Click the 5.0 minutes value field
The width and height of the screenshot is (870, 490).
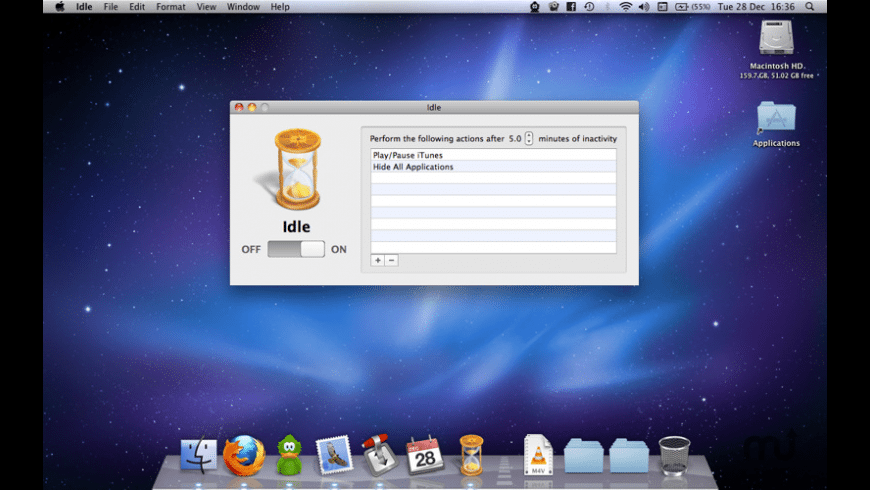(515, 138)
